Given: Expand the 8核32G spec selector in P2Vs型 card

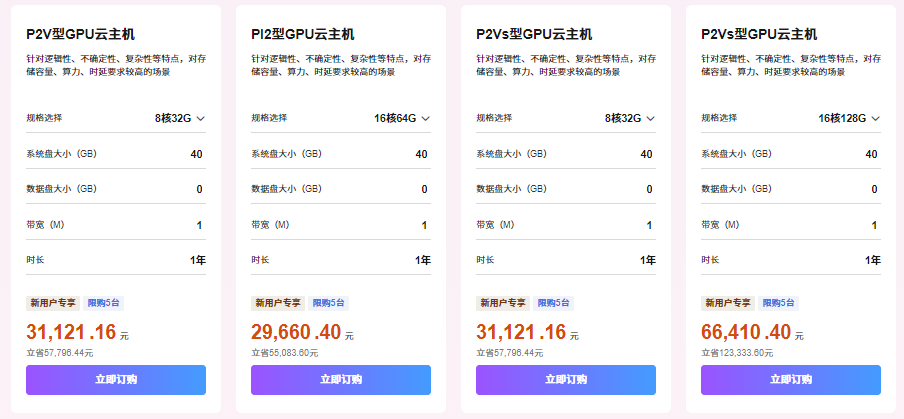Looking at the screenshot, I should tap(630, 118).
